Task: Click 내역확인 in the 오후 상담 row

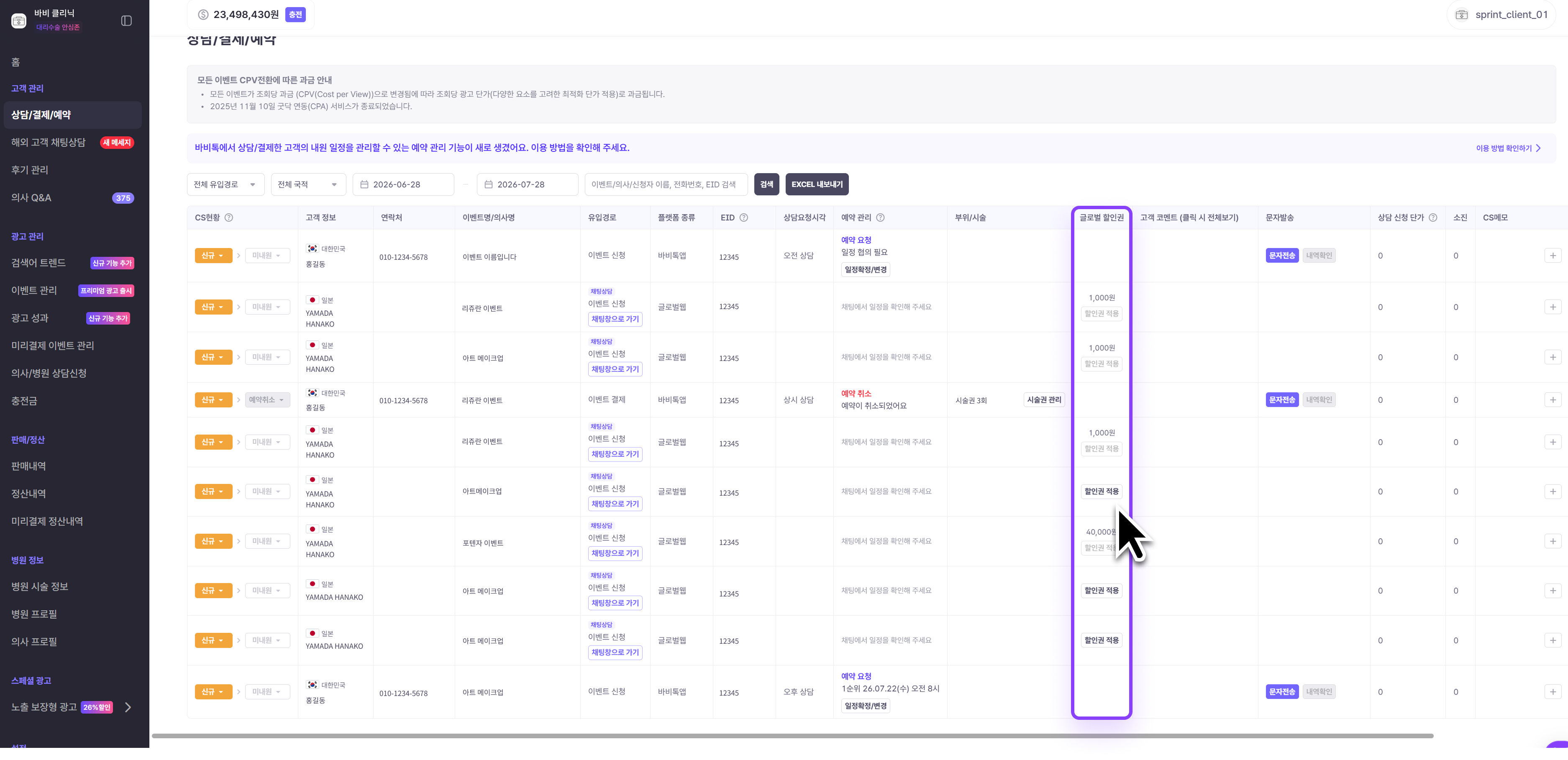Action: coord(1319,692)
